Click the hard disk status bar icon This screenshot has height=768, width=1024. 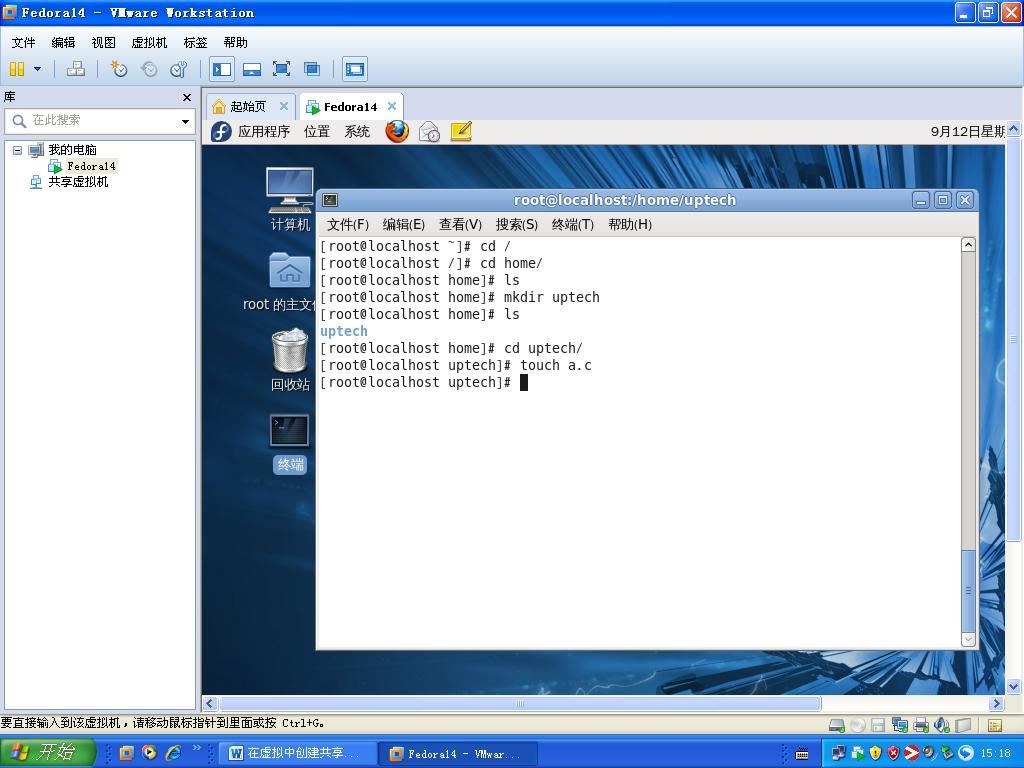click(x=837, y=725)
